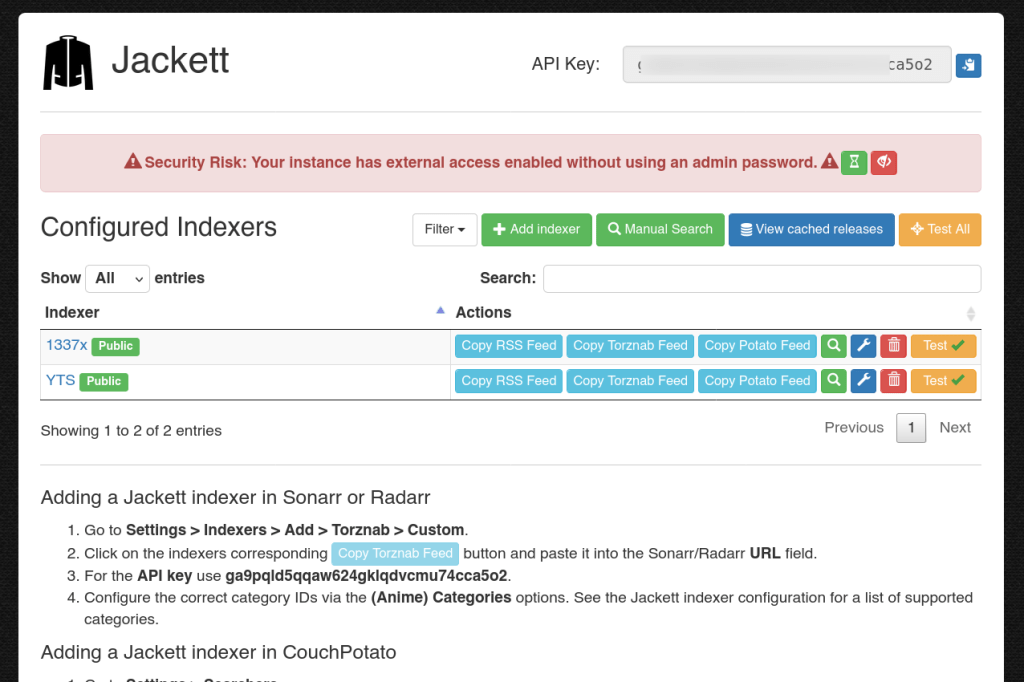Click the Previous pagination link
The height and width of the screenshot is (682, 1024).
click(x=854, y=427)
